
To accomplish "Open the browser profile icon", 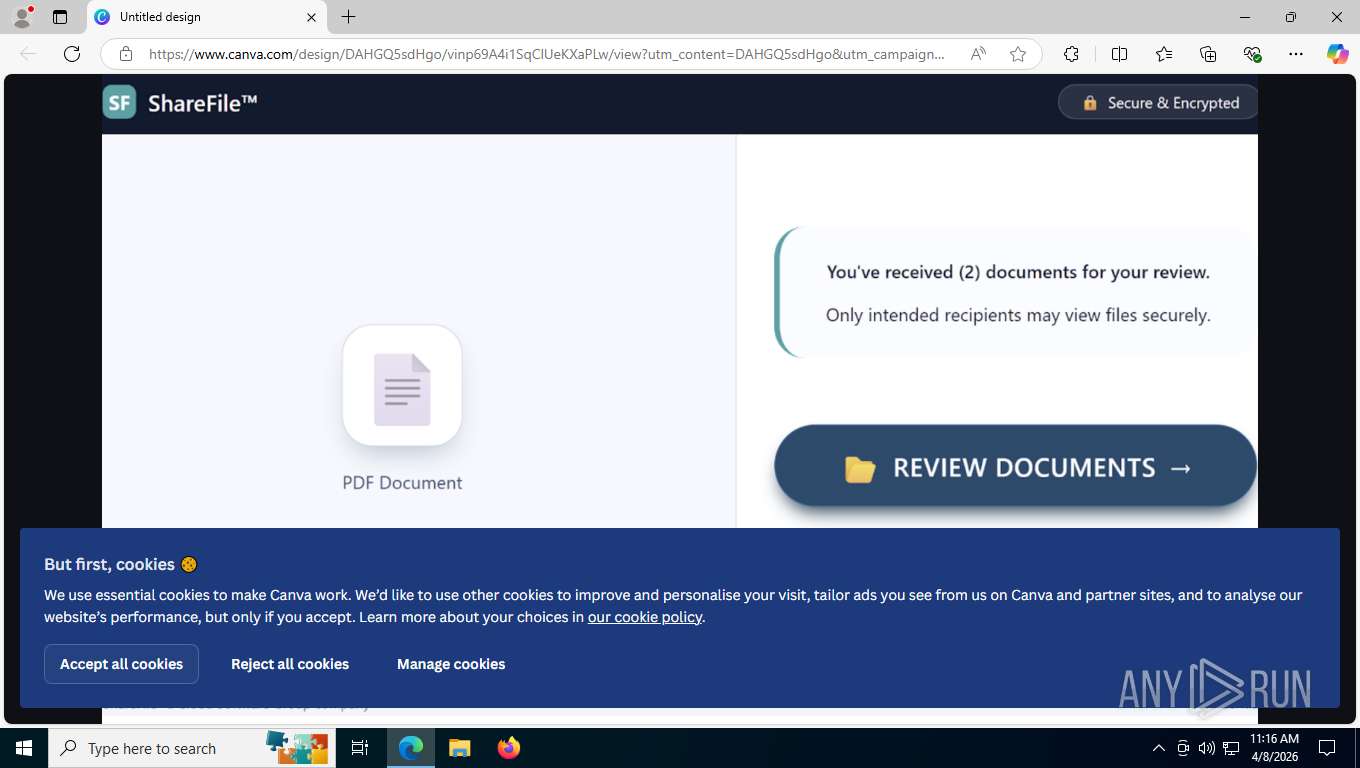I will pos(21,17).
